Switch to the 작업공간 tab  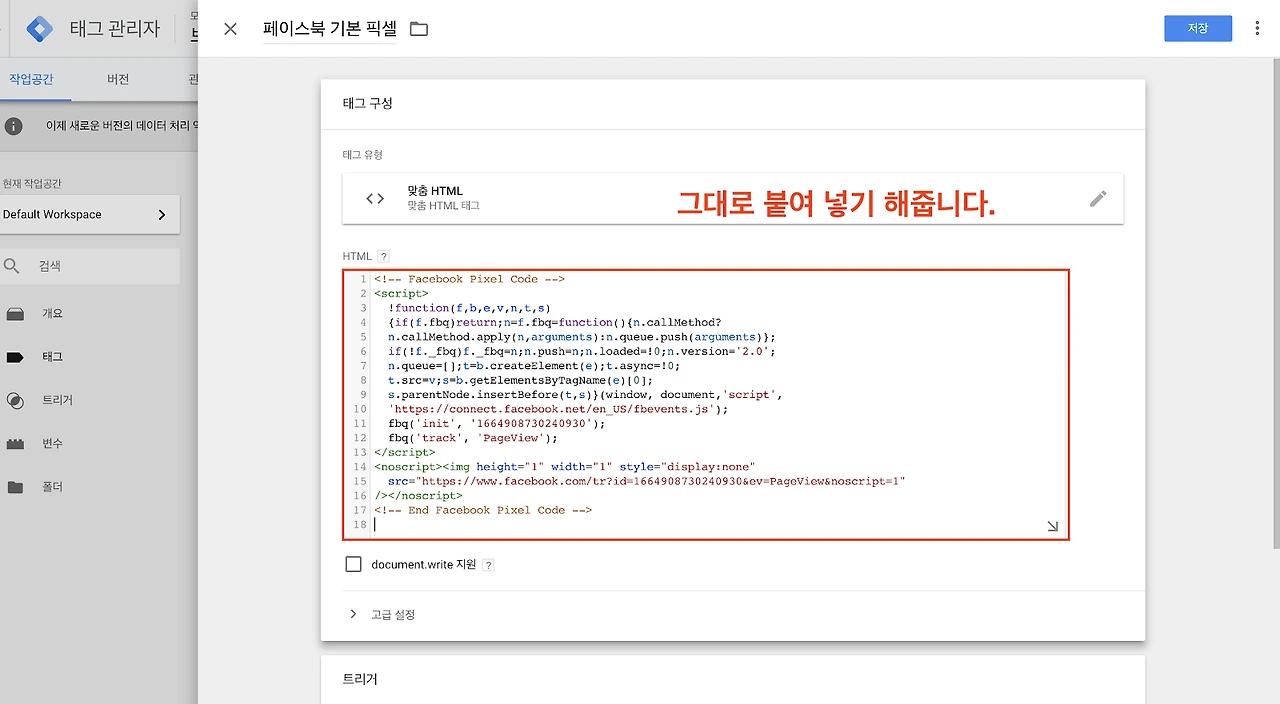31,79
